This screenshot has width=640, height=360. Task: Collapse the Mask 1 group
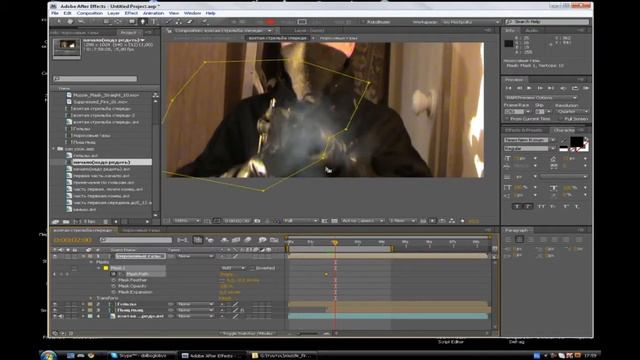[x=98, y=268]
